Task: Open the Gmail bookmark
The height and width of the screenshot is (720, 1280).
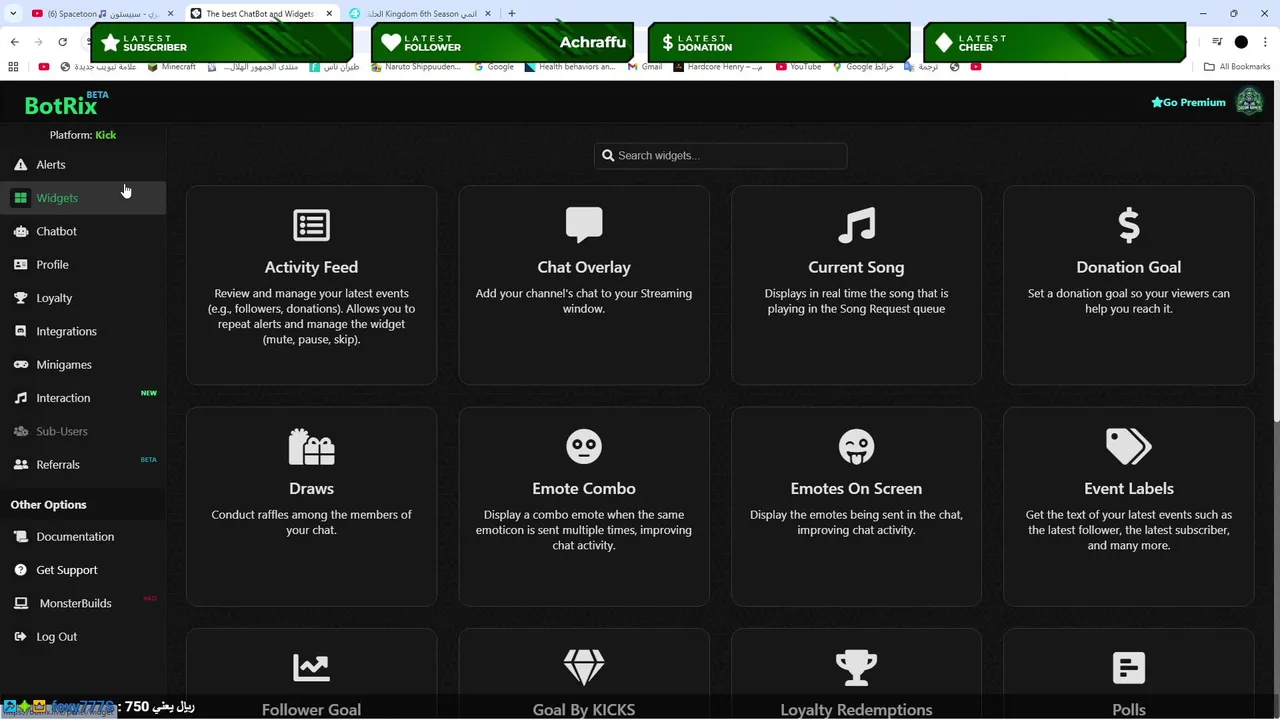Action: [x=645, y=67]
